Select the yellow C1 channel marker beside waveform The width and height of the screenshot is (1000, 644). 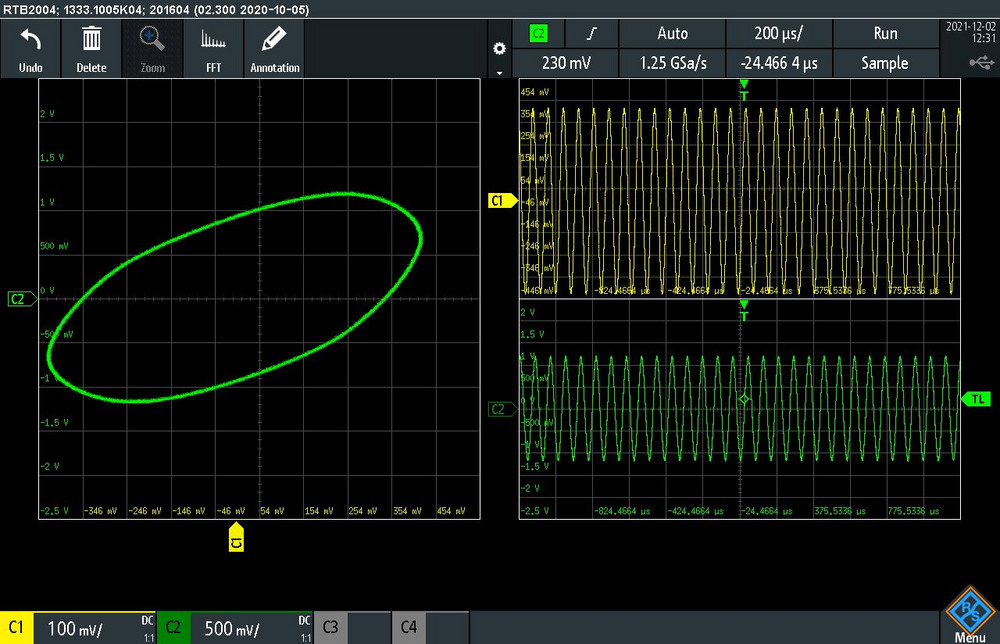501,201
